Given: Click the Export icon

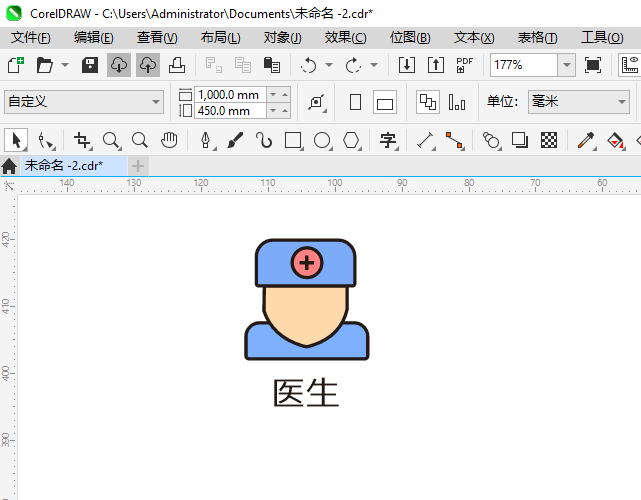Looking at the screenshot, I should [436, 65].
